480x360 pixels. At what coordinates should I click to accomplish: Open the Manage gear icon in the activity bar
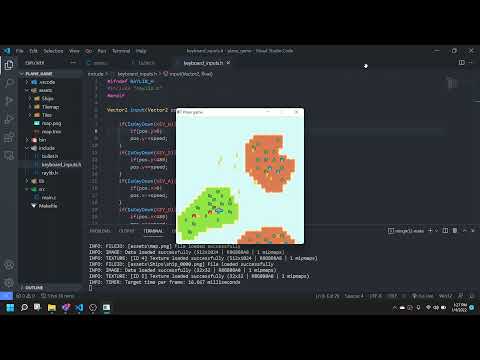click(x=9, y=283)
